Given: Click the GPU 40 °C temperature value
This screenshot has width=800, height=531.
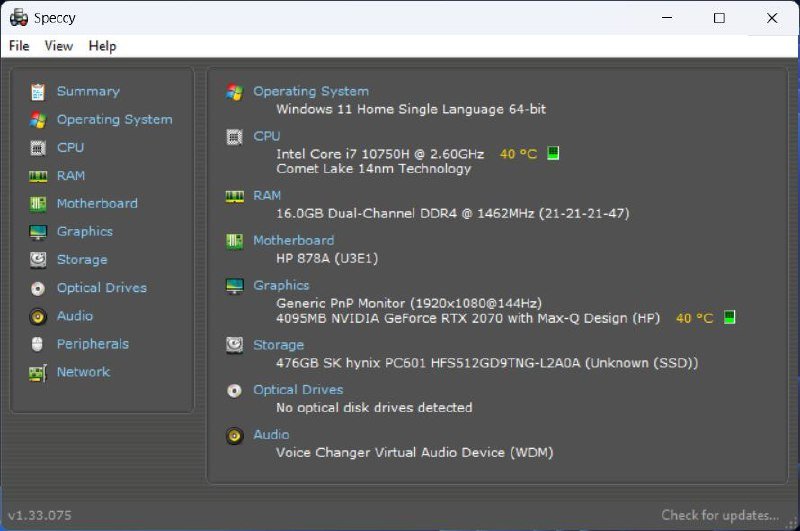Looking at the screenshot, I should point(694,318).
